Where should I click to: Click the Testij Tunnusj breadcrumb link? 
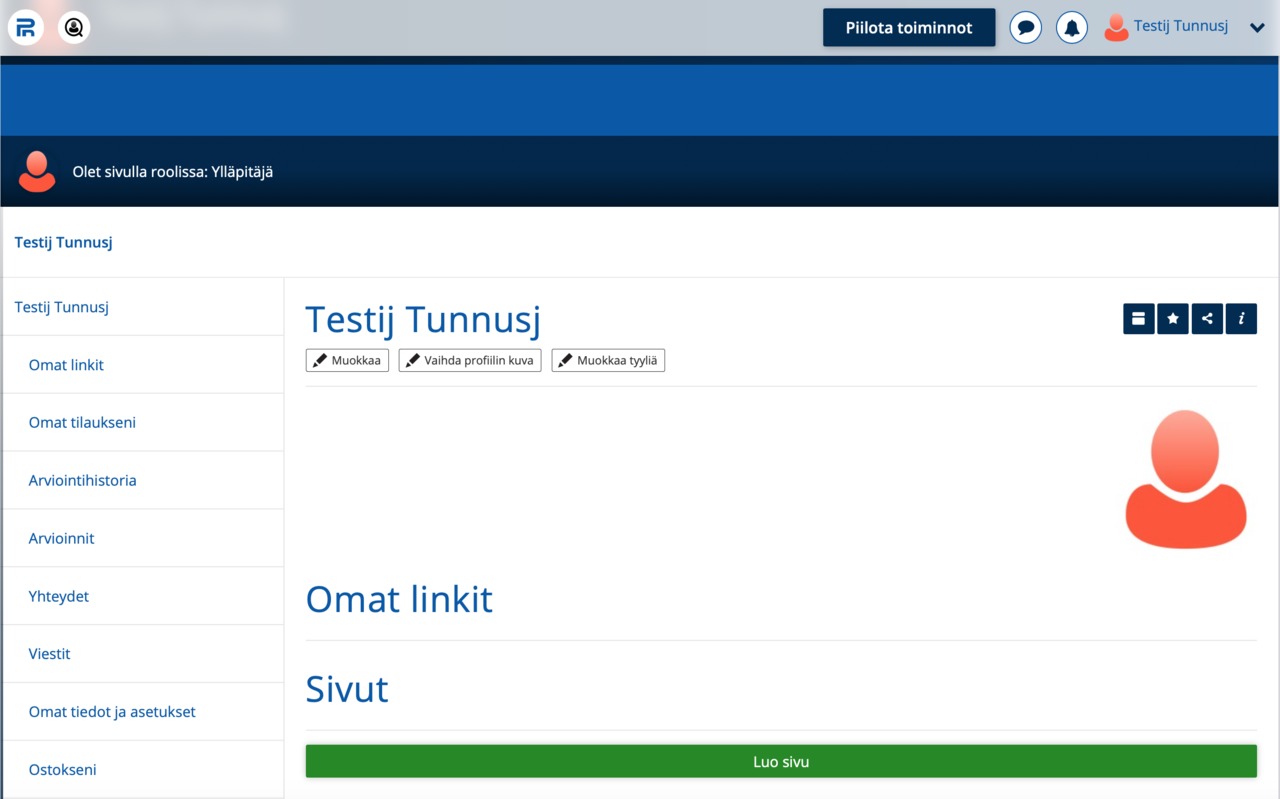click(x=63, y=242)
